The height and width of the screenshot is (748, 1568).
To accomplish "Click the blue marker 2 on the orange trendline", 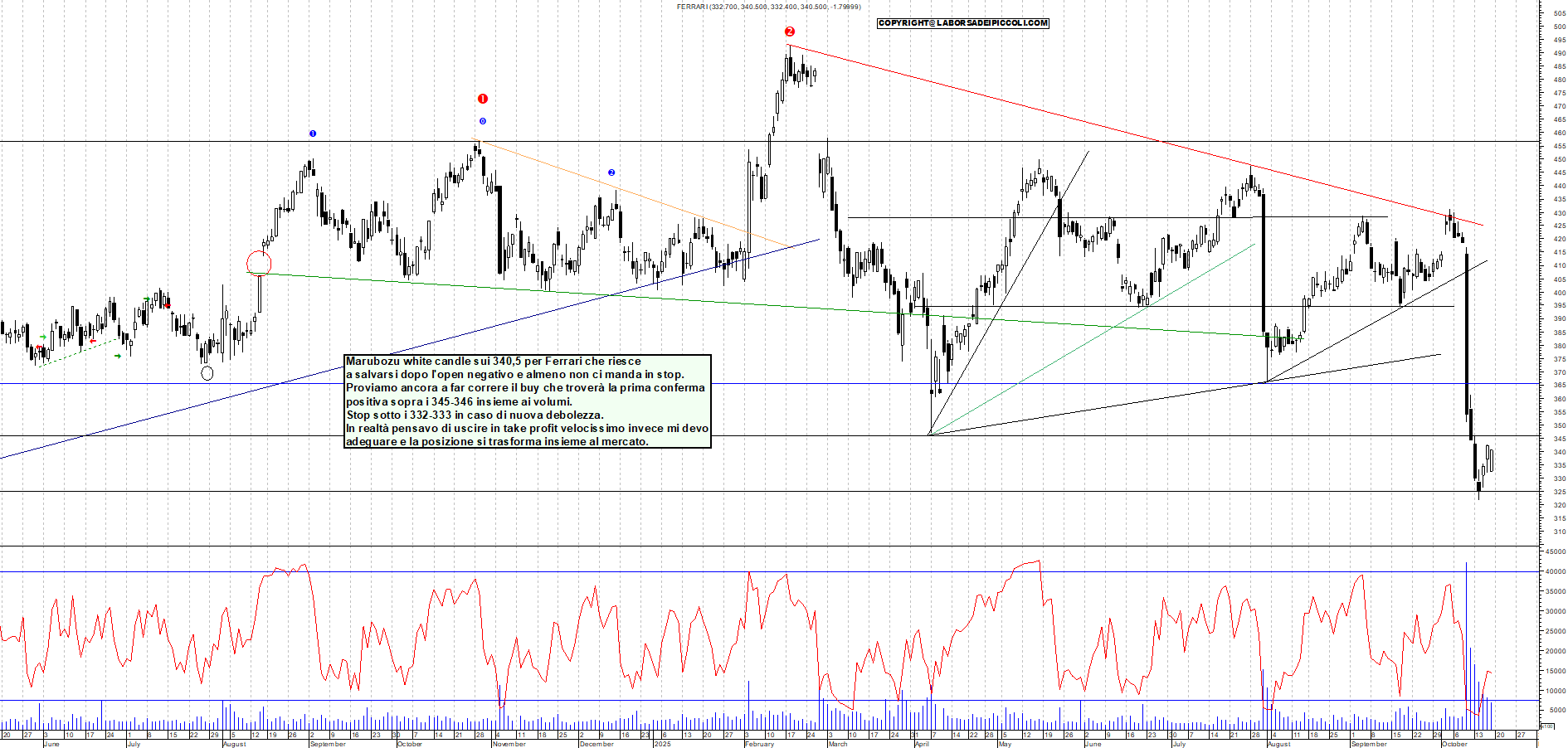I will (611, 172).
